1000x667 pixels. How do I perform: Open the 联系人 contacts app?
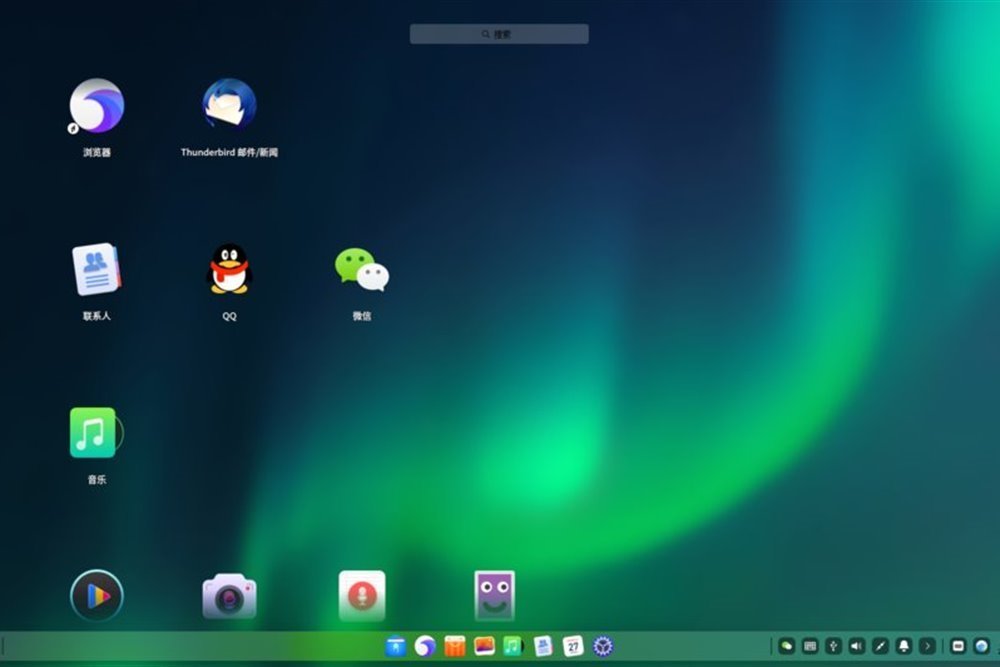96,269
